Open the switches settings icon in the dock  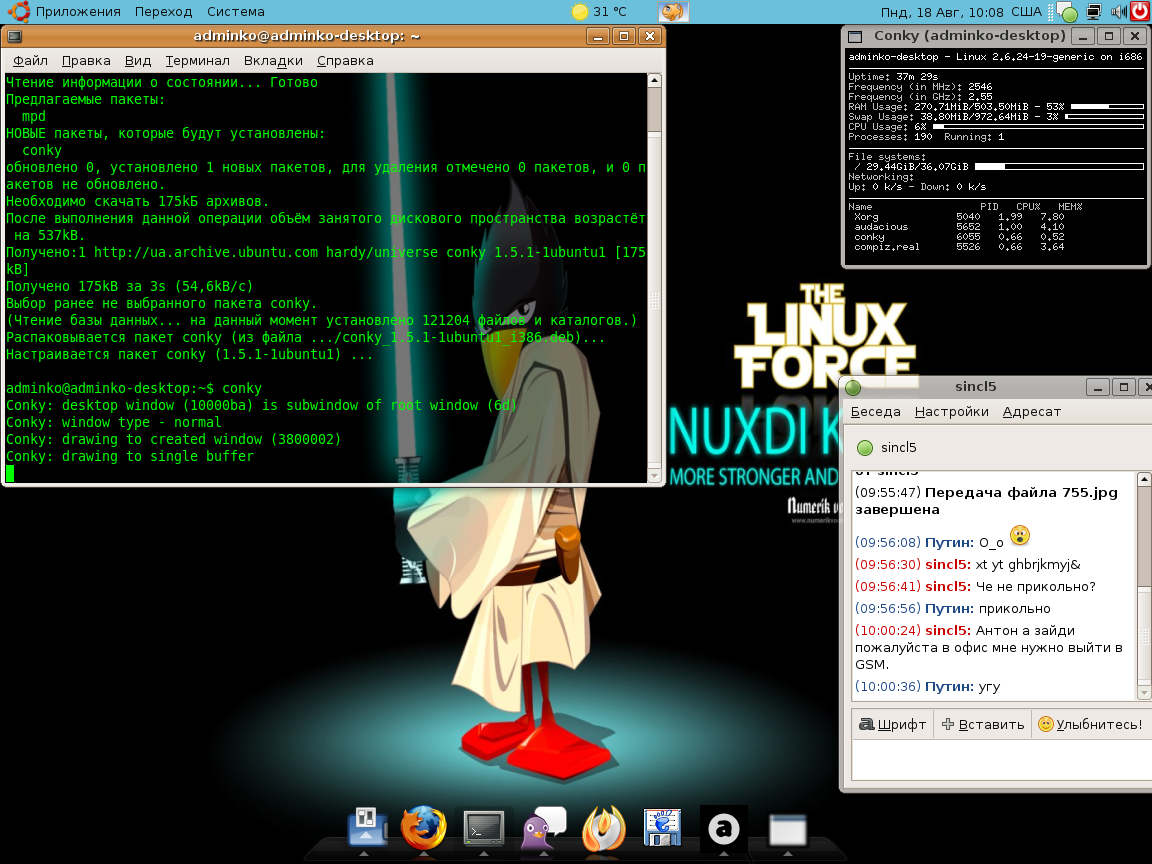366,827
